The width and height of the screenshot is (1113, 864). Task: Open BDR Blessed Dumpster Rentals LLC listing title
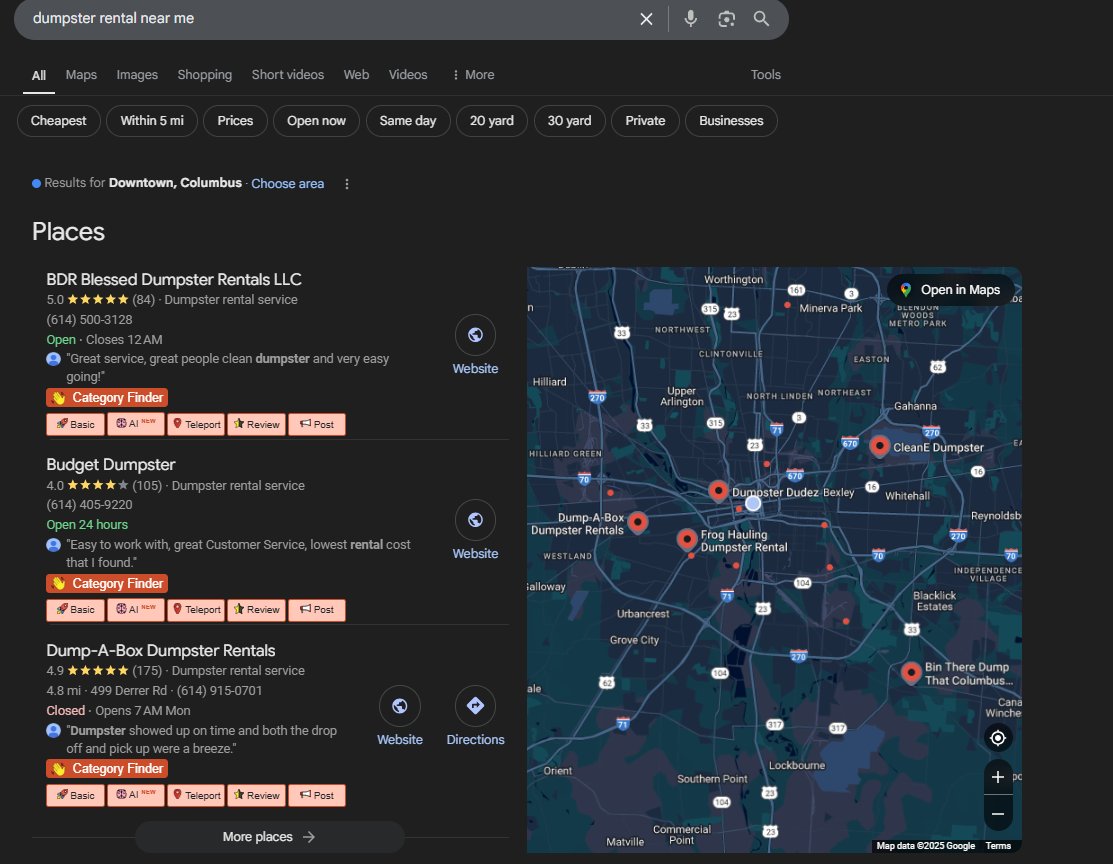[174, 280]
